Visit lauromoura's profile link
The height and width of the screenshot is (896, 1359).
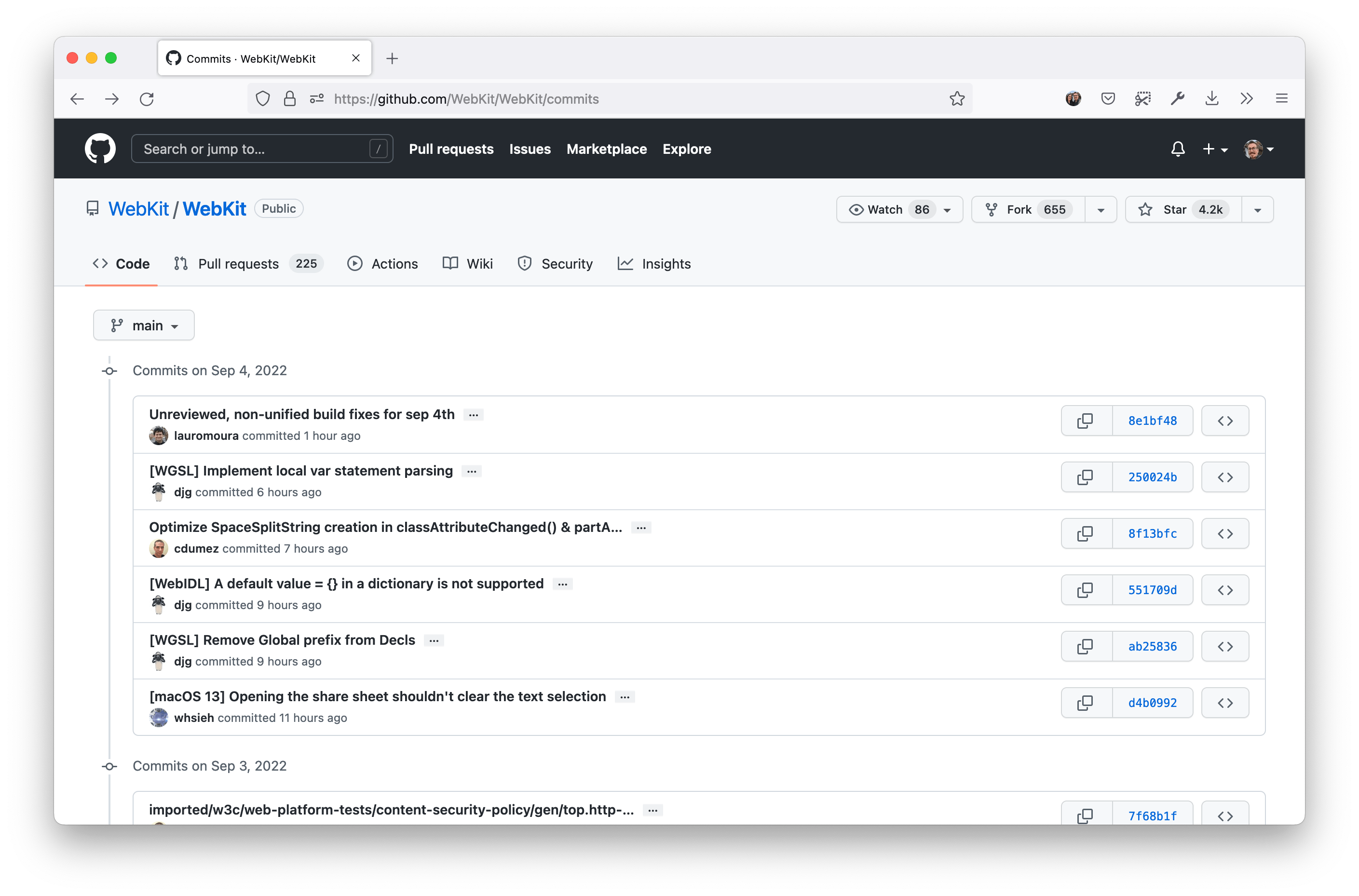(x=207, y=435)
